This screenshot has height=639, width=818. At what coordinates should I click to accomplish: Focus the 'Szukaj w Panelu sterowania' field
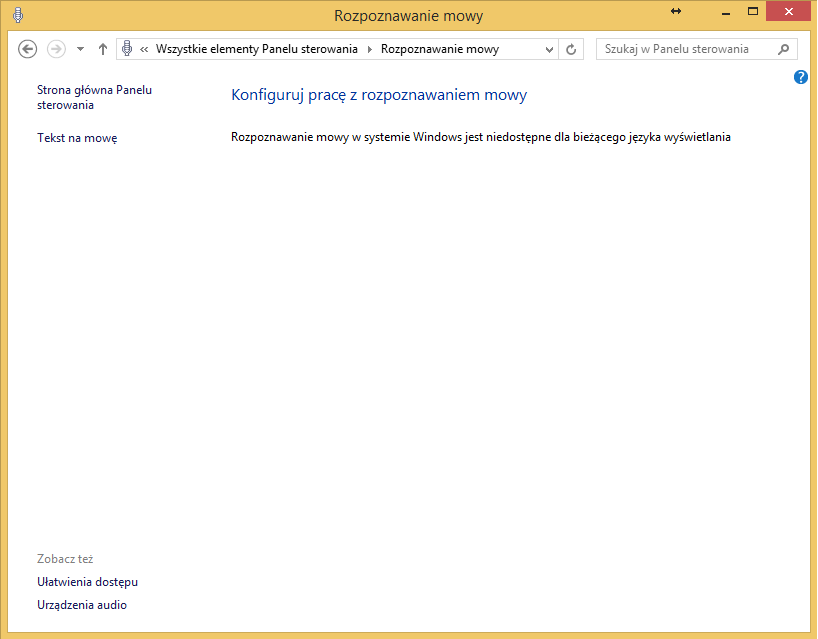coord(696,49)
